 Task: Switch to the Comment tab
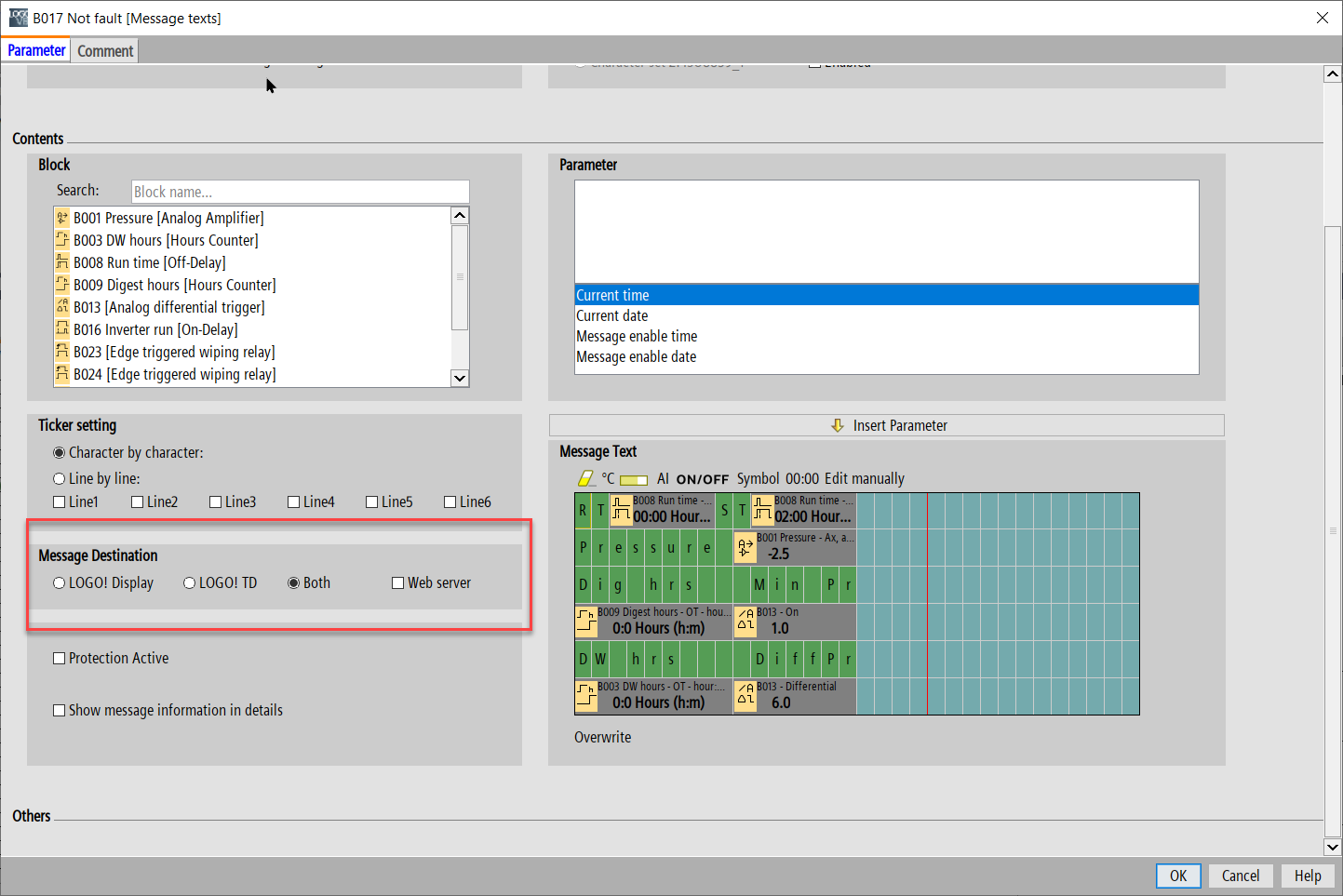point(105,51)
